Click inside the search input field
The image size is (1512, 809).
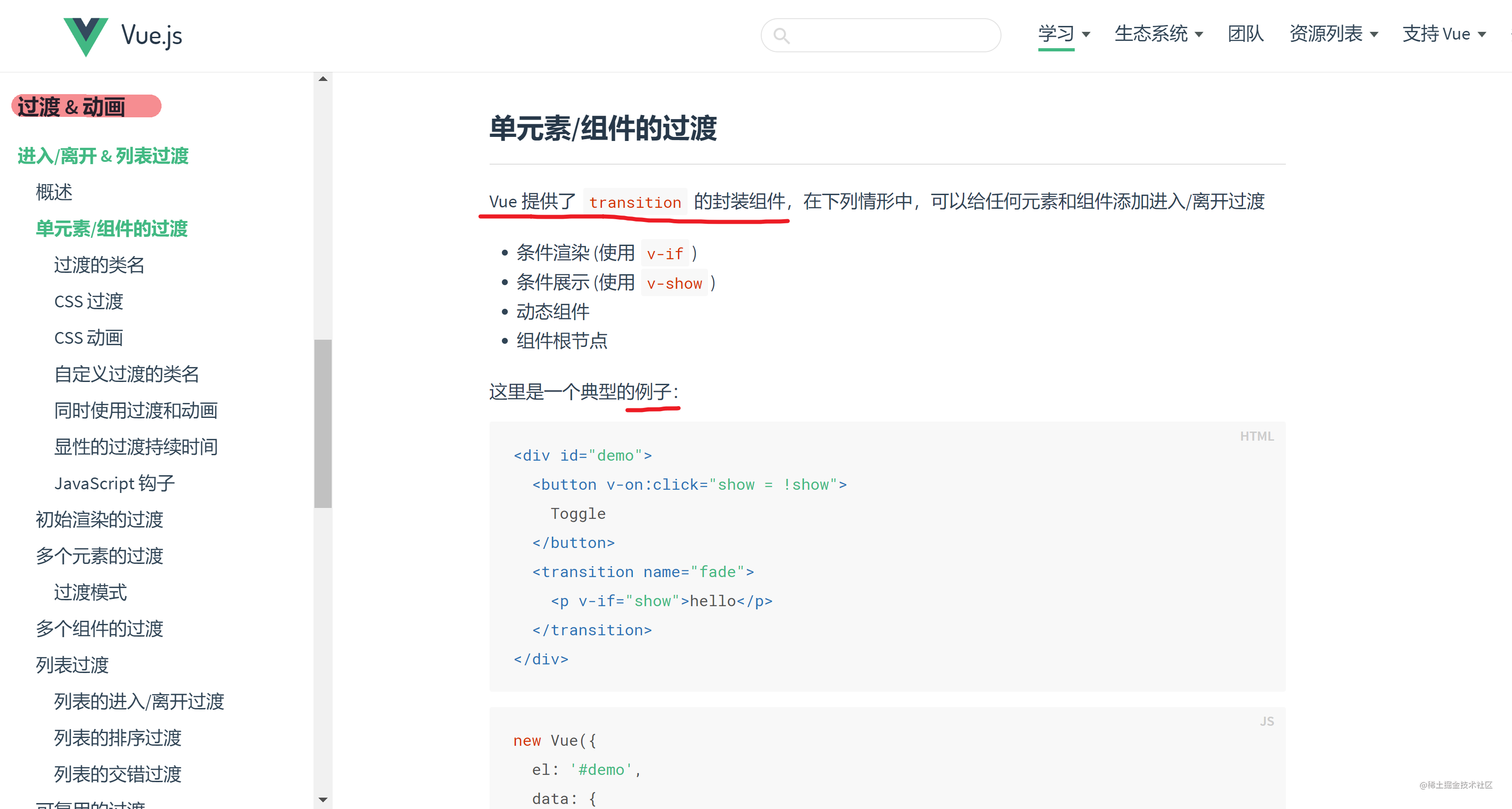pos(892,35)
